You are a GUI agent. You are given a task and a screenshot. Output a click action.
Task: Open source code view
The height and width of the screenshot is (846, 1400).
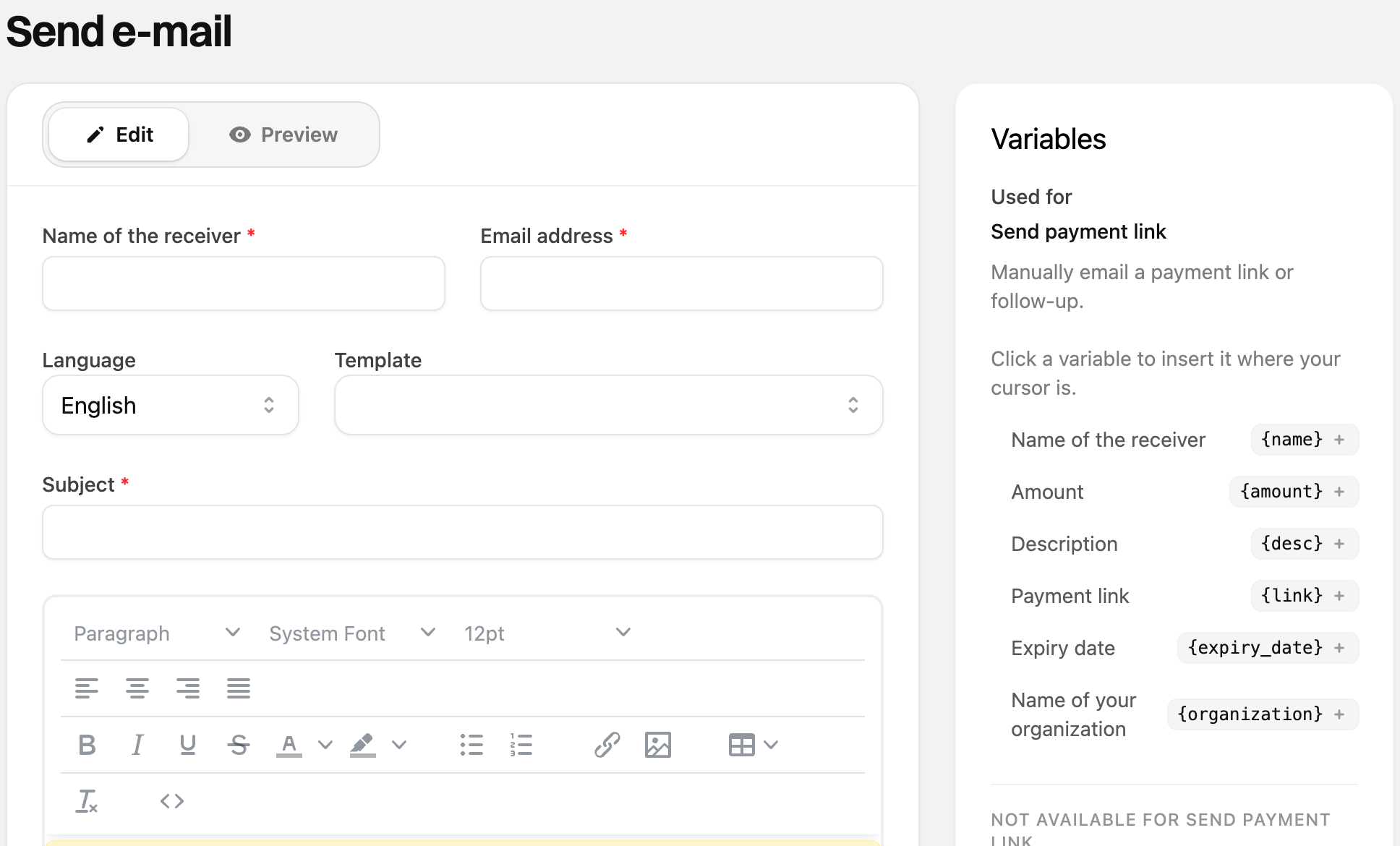(172, 801)
